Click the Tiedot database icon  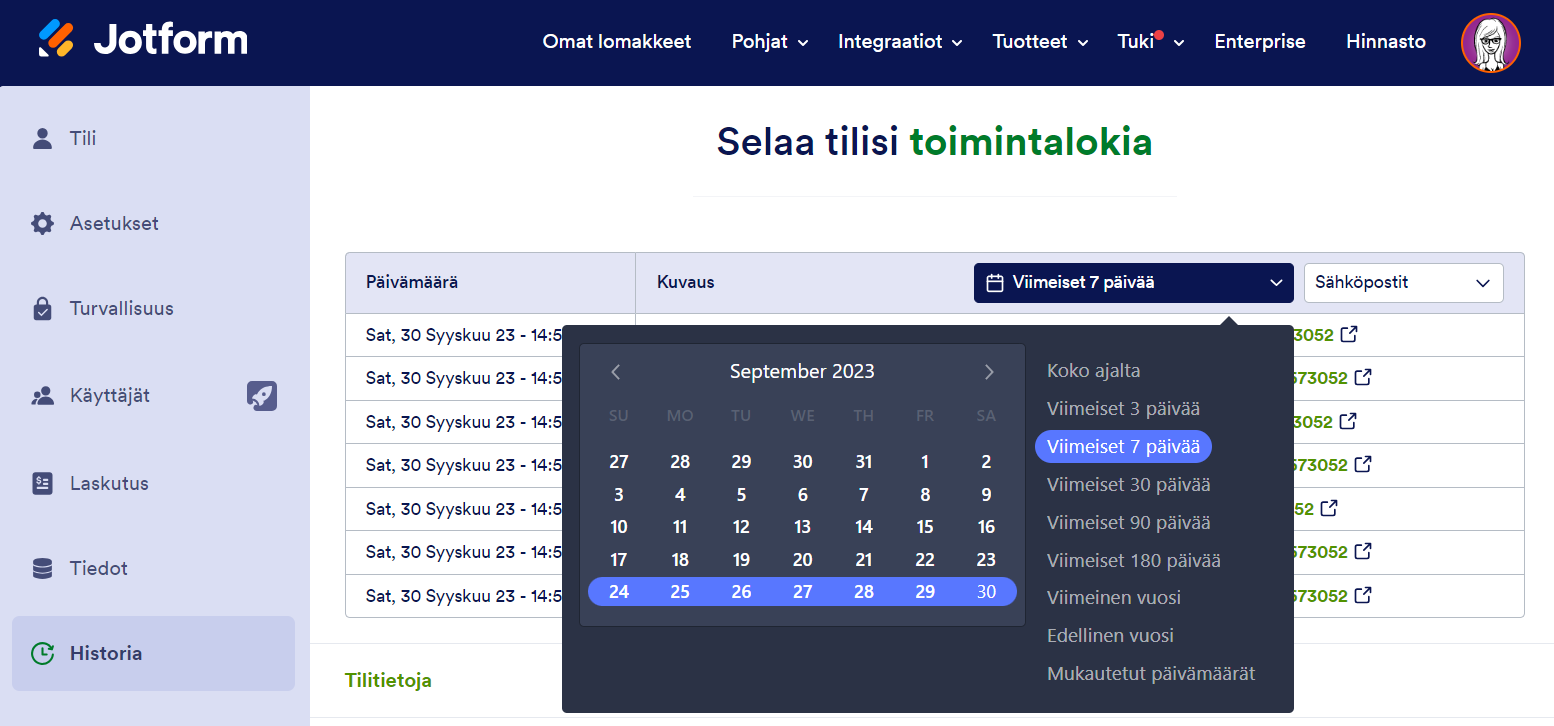[x=42, y=568]
